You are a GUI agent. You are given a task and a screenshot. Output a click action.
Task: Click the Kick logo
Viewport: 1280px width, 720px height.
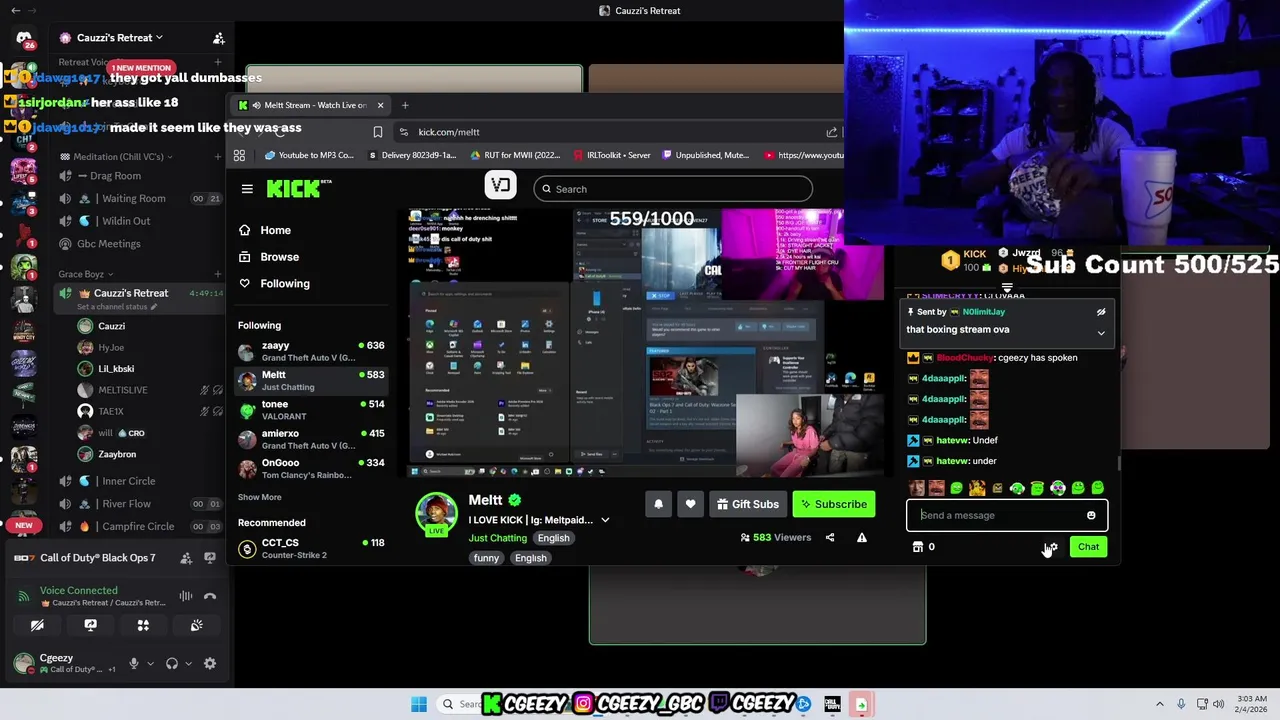click(298, 188)
